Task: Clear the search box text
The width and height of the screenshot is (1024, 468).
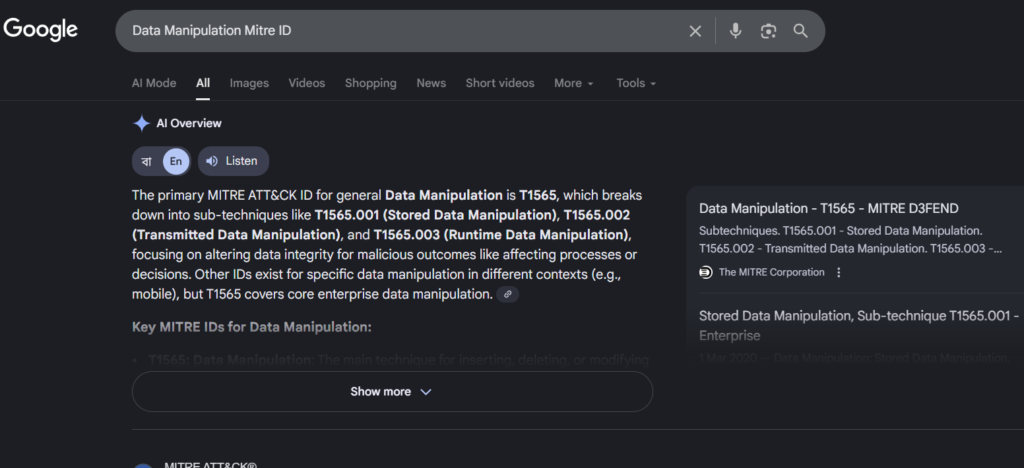Action: click(x=695, y=31)
